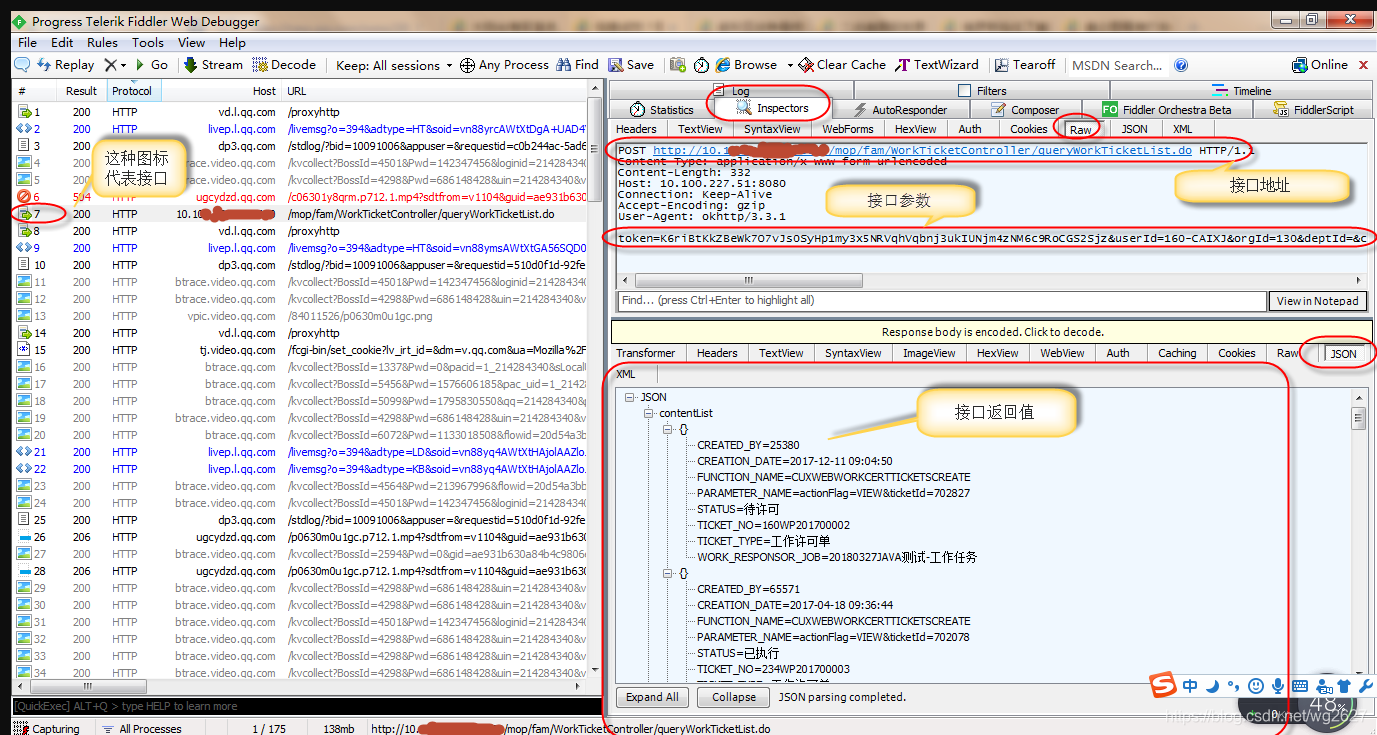Collapse the first {} object node

[x=669, y=429]
